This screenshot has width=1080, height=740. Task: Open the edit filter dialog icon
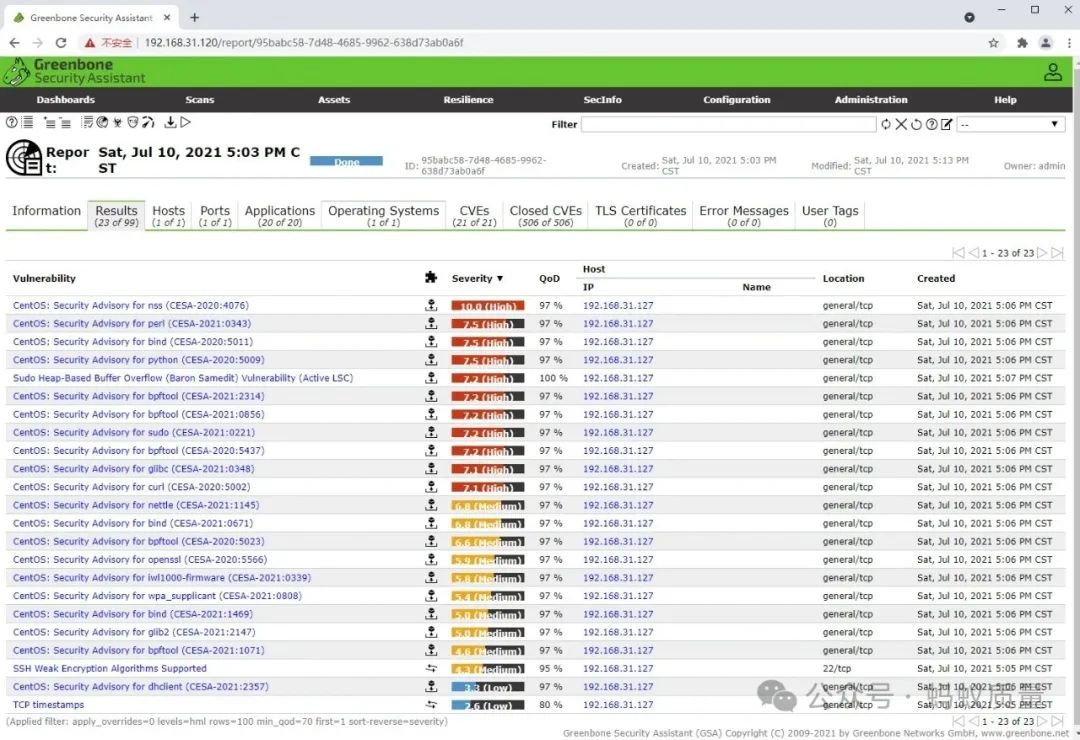point(946,124)
